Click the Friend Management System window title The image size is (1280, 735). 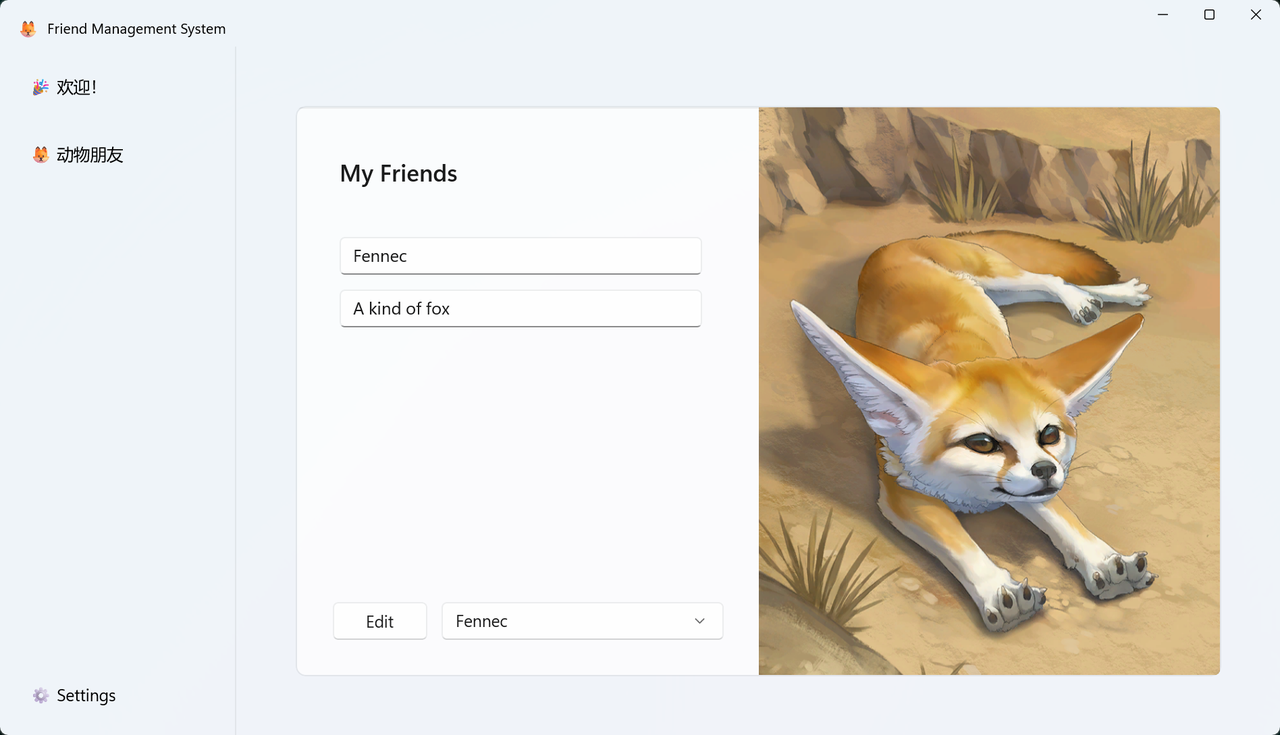[136, 29]
